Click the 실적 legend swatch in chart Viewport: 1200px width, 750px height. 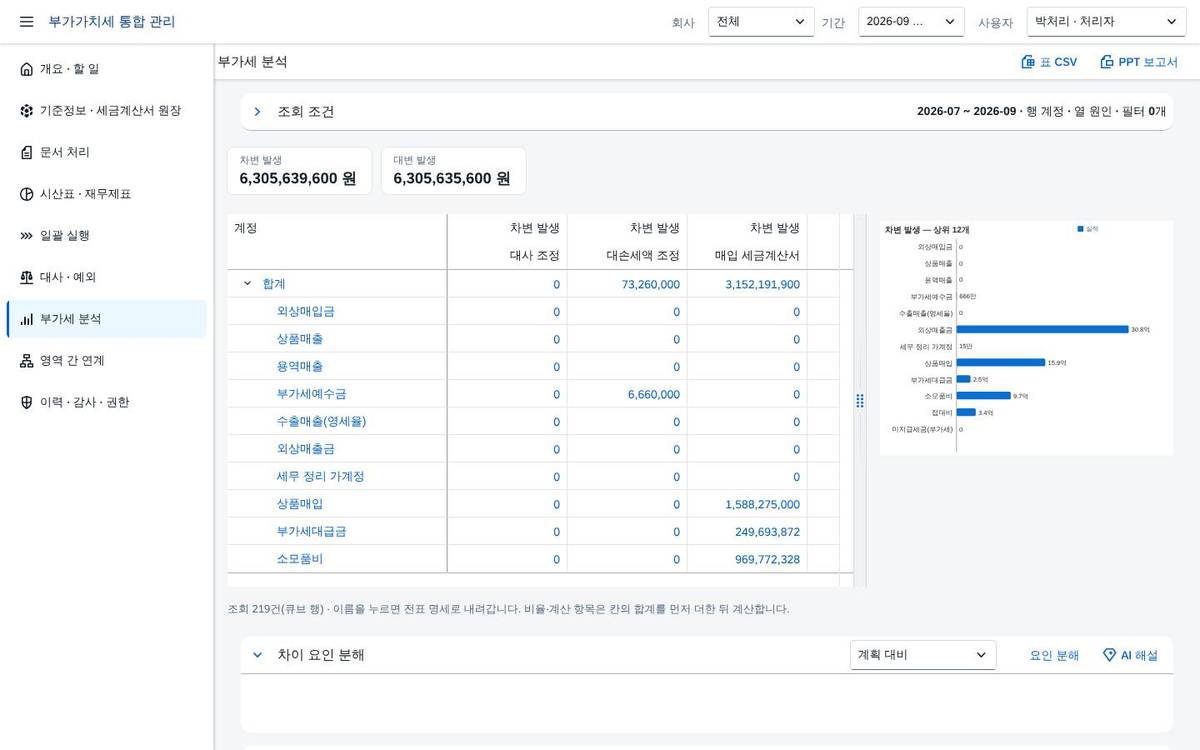pos(1080,229)
